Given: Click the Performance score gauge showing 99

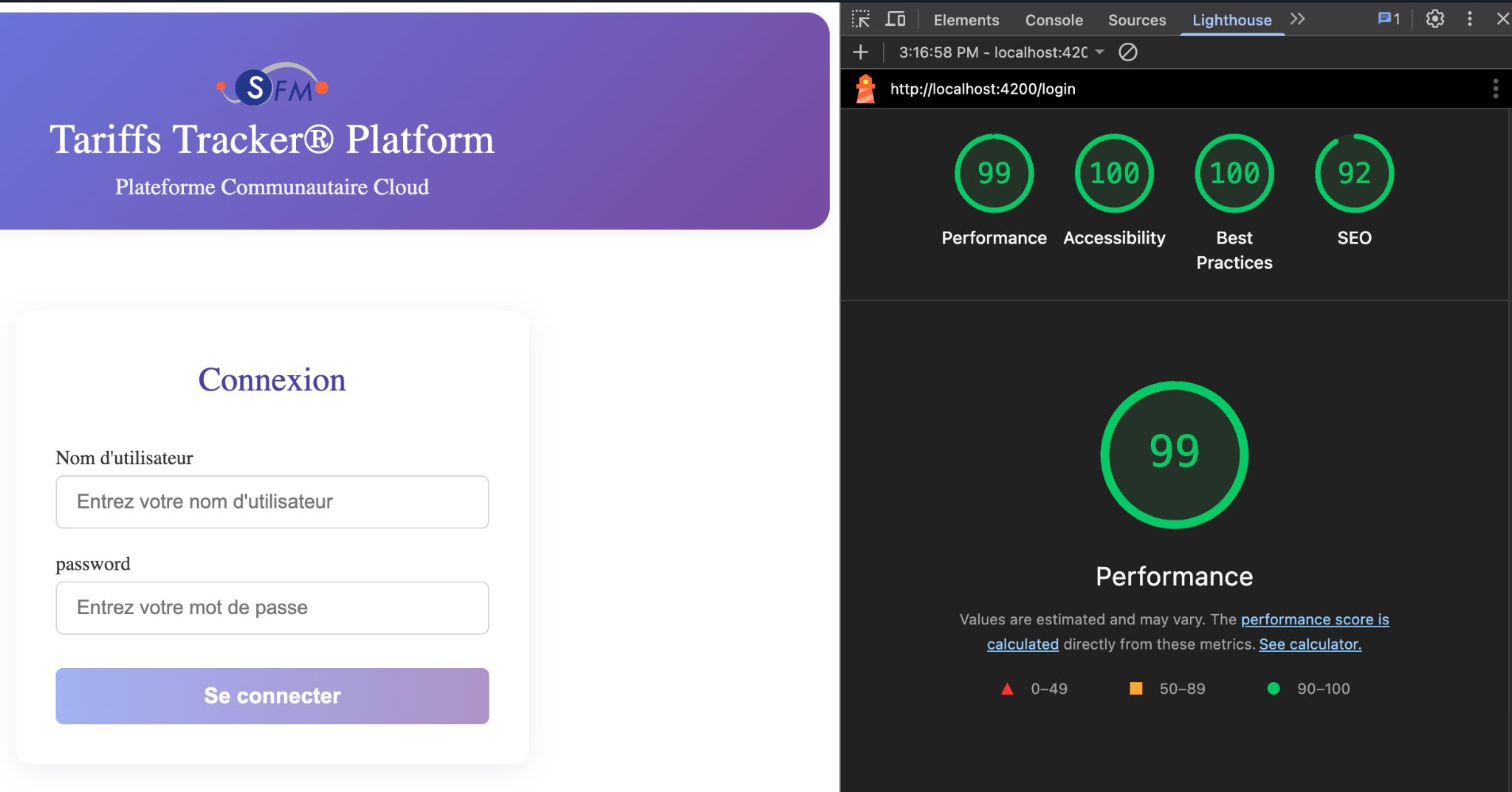Looking at the screenshot, I should [993, 173].
